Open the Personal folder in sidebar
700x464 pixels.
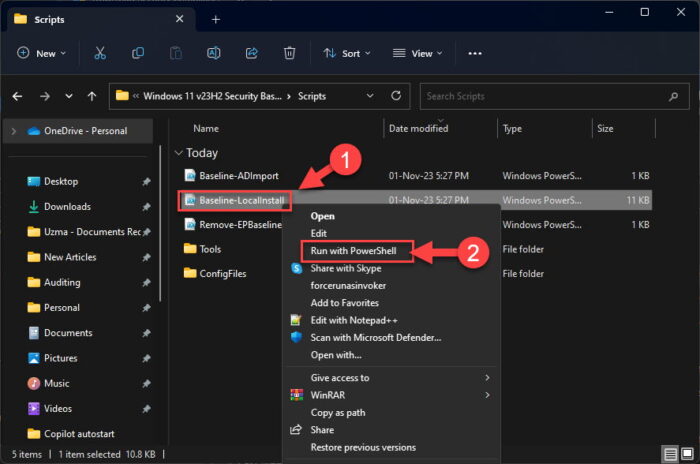point(62,308)
